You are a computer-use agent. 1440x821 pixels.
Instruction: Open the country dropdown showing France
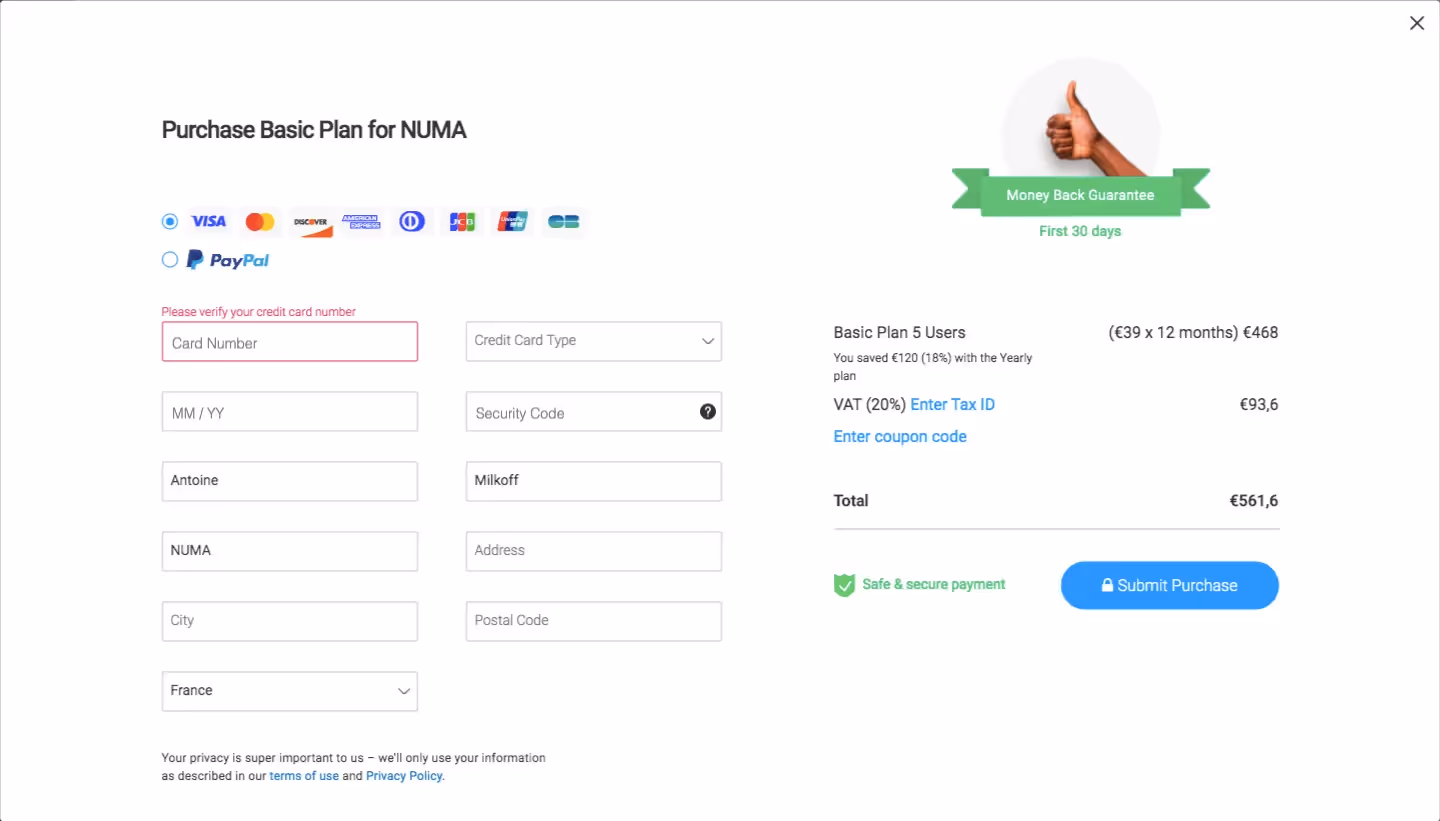click(x=289, y=691)
